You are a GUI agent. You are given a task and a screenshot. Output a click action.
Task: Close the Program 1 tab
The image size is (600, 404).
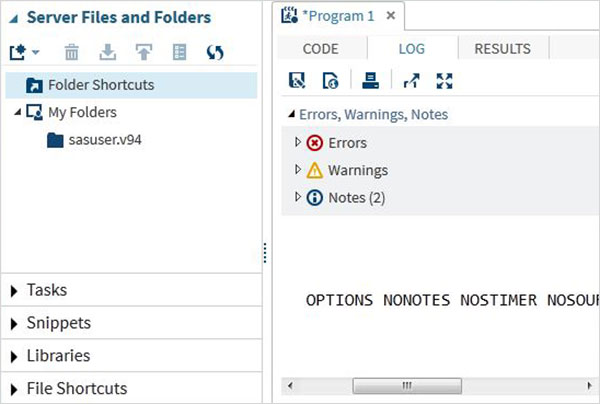tap(391, 16)
